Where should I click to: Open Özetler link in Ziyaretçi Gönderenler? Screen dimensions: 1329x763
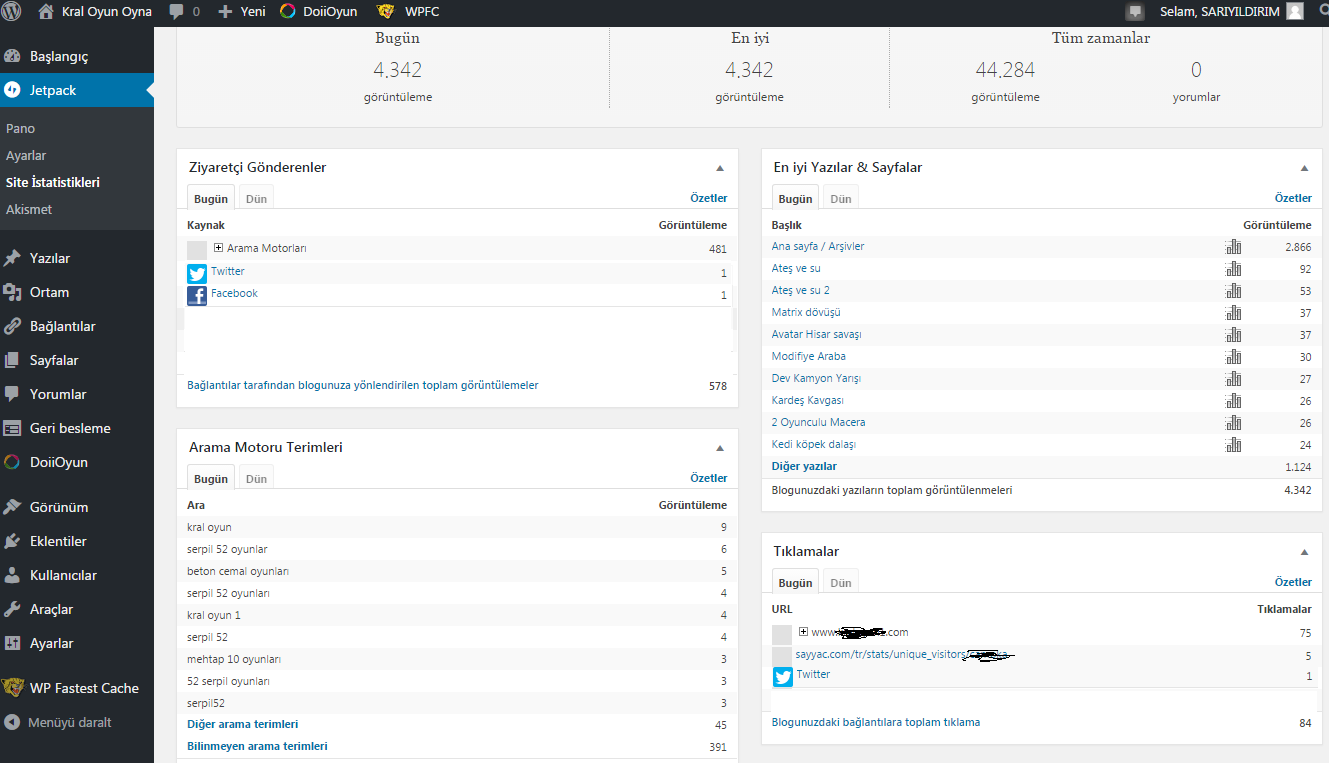708,198
